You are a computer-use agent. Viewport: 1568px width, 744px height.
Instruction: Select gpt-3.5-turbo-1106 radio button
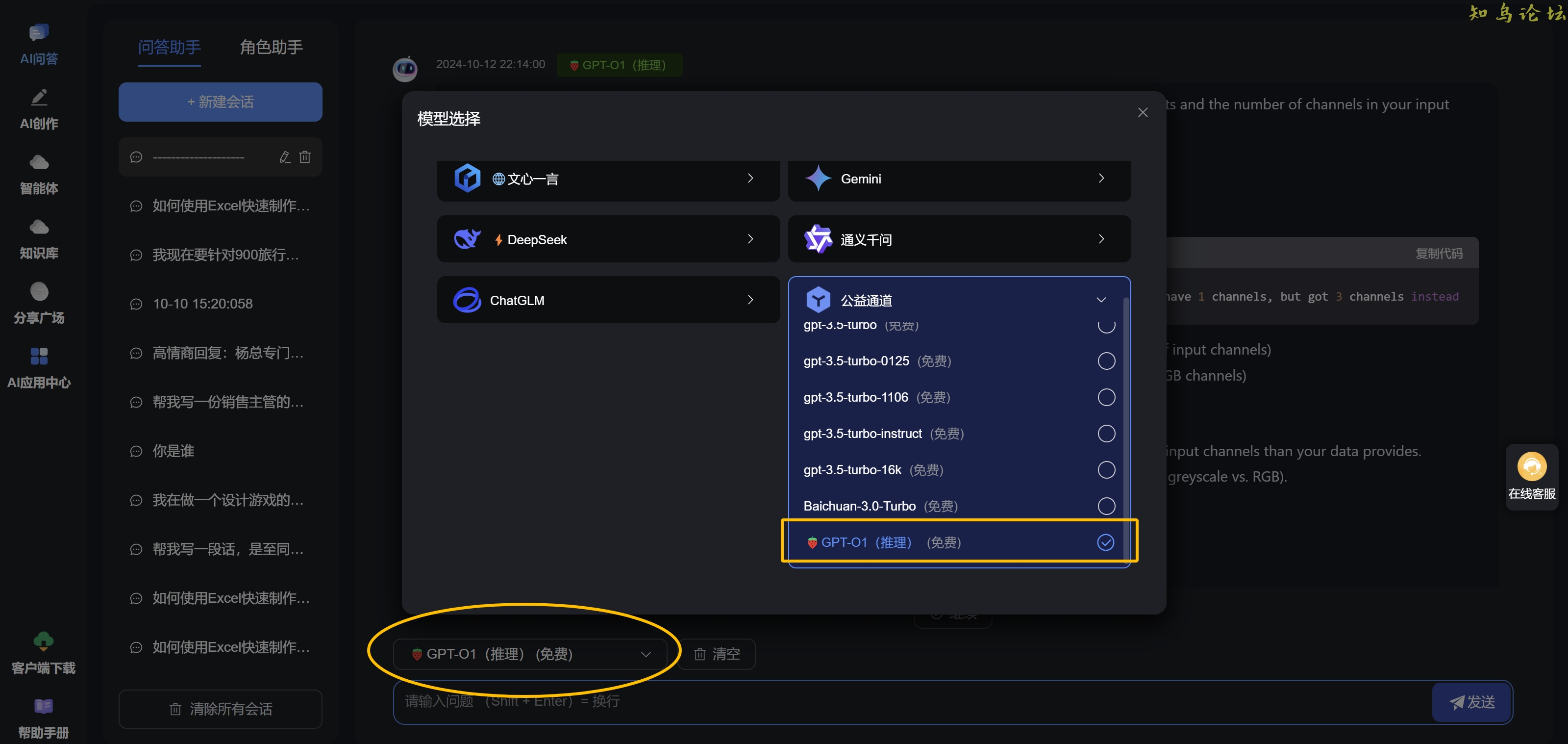coord(1106,397)
